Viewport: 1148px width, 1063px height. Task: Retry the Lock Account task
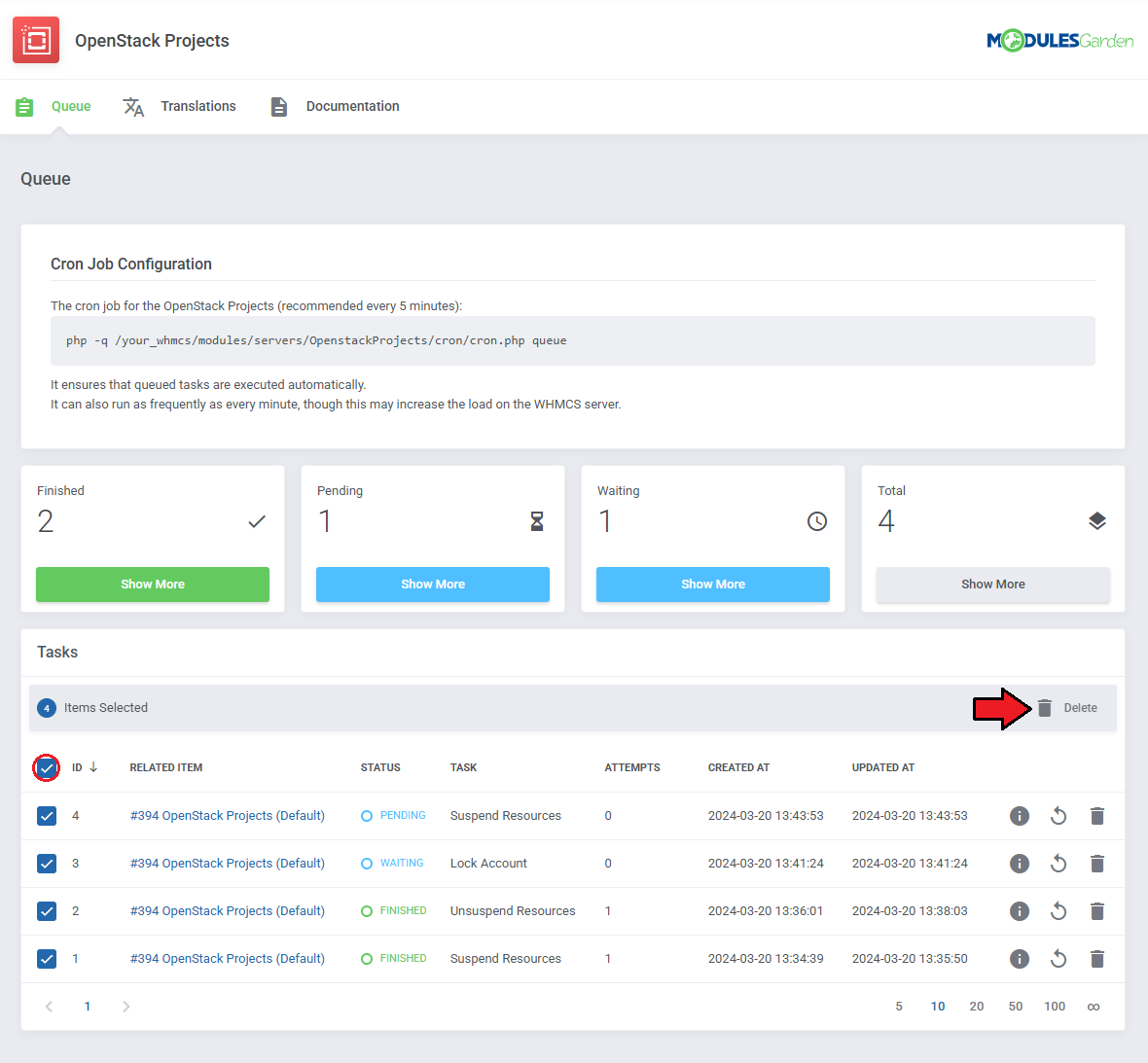[1058, 863]
